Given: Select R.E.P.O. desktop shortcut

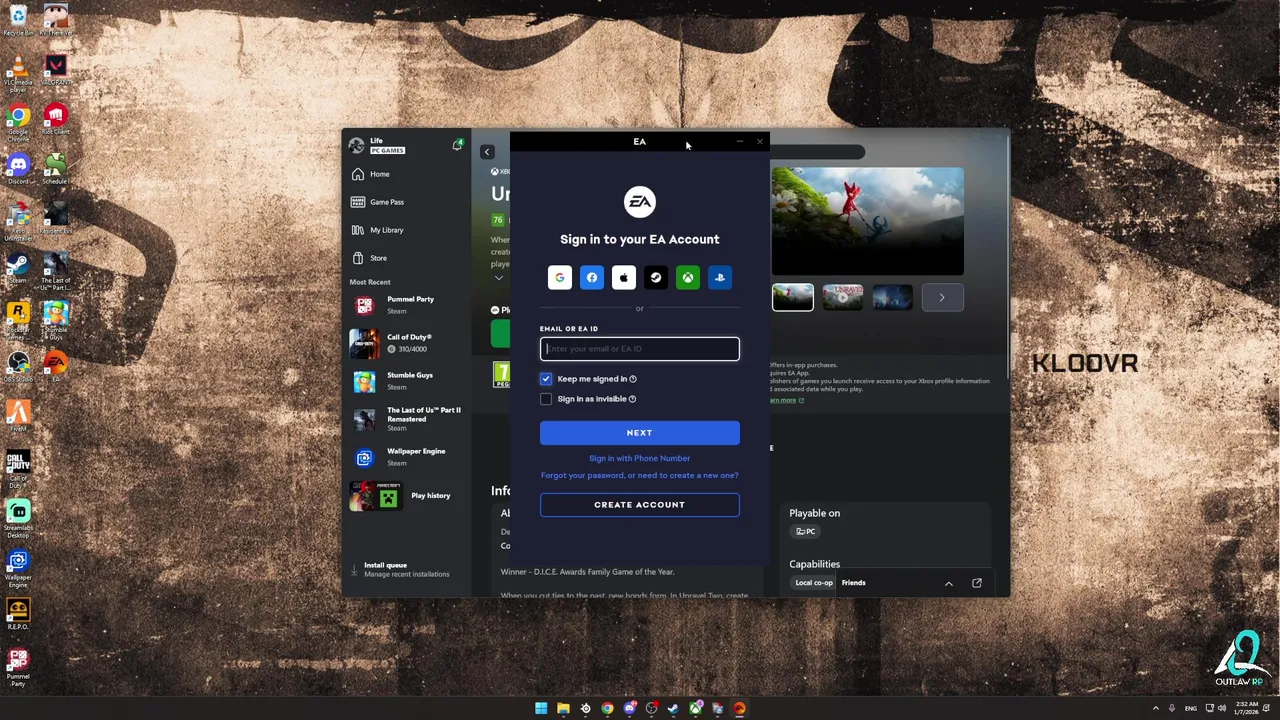Looking at the screenshot, I should tap(18, 613).
